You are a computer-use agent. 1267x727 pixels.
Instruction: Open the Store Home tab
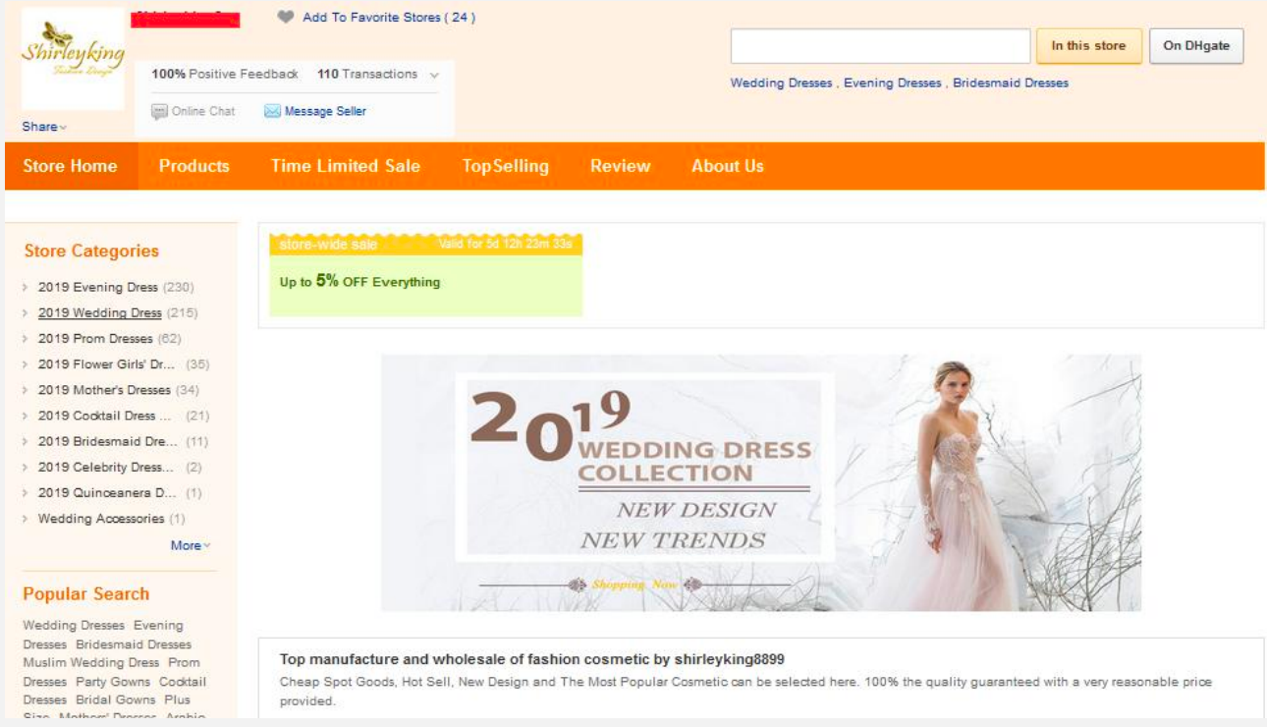coord(70,166)
